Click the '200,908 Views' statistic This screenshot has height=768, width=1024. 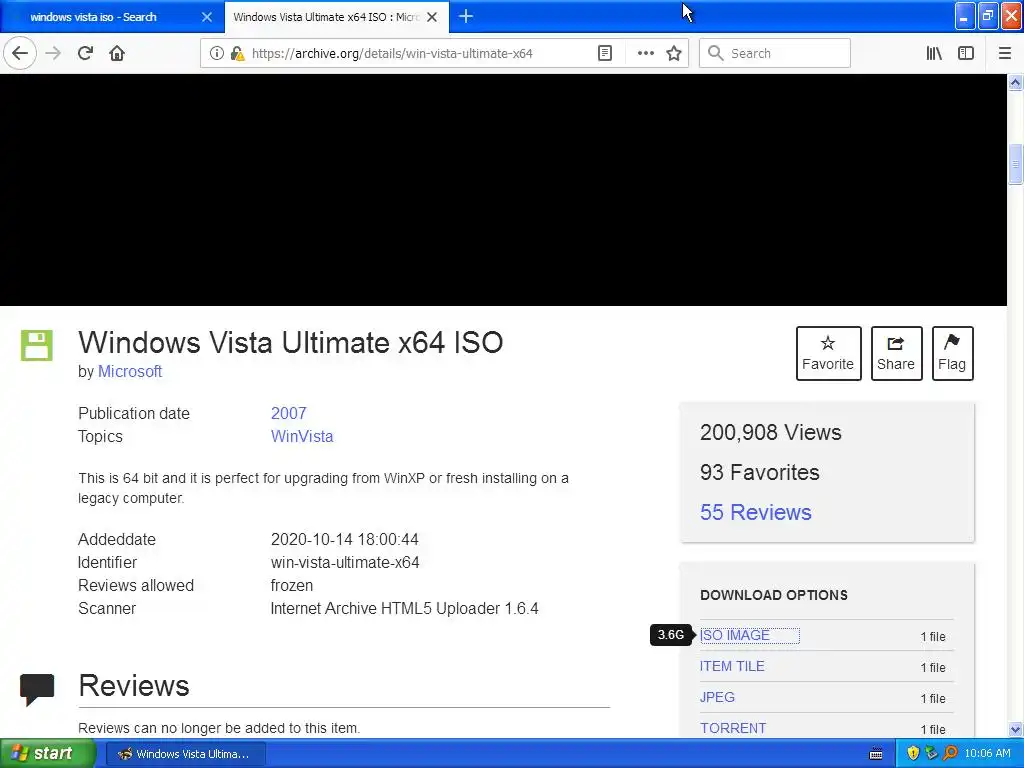point(771,432)
